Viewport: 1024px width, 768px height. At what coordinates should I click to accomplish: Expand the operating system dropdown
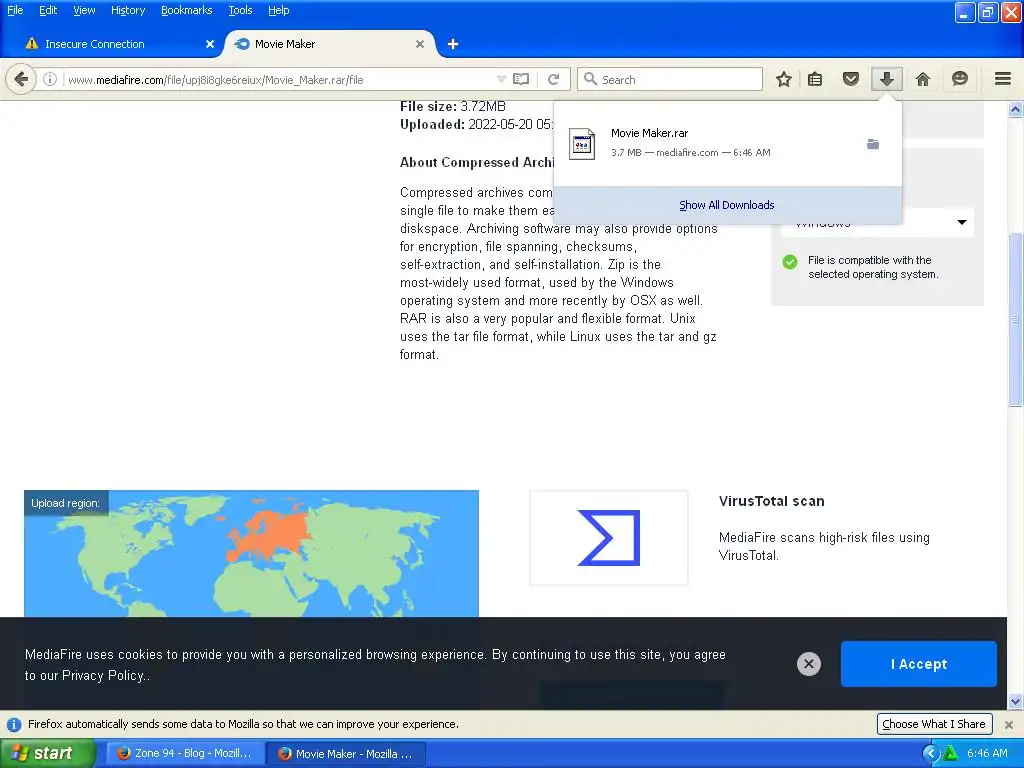point(961,222)
